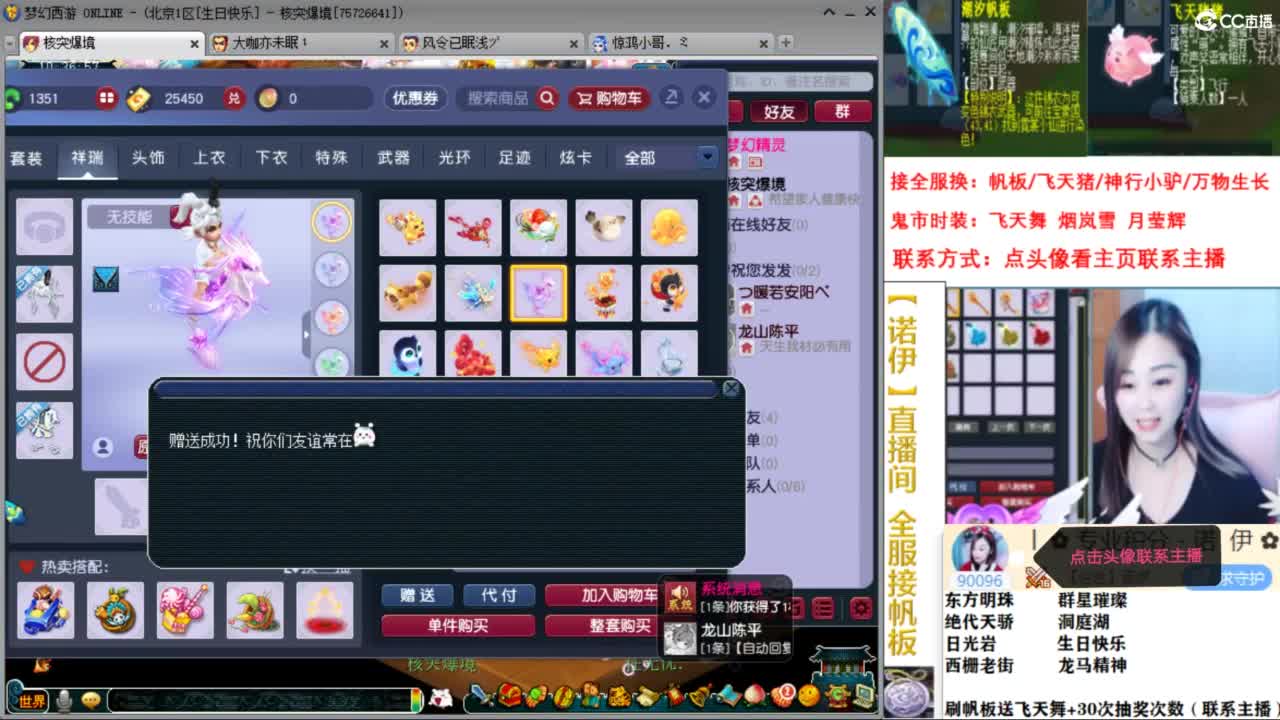The width and height of the screenshot is (1280, 720).
Task: Select the golden animal mount in second row
Action: pos(407,293)
